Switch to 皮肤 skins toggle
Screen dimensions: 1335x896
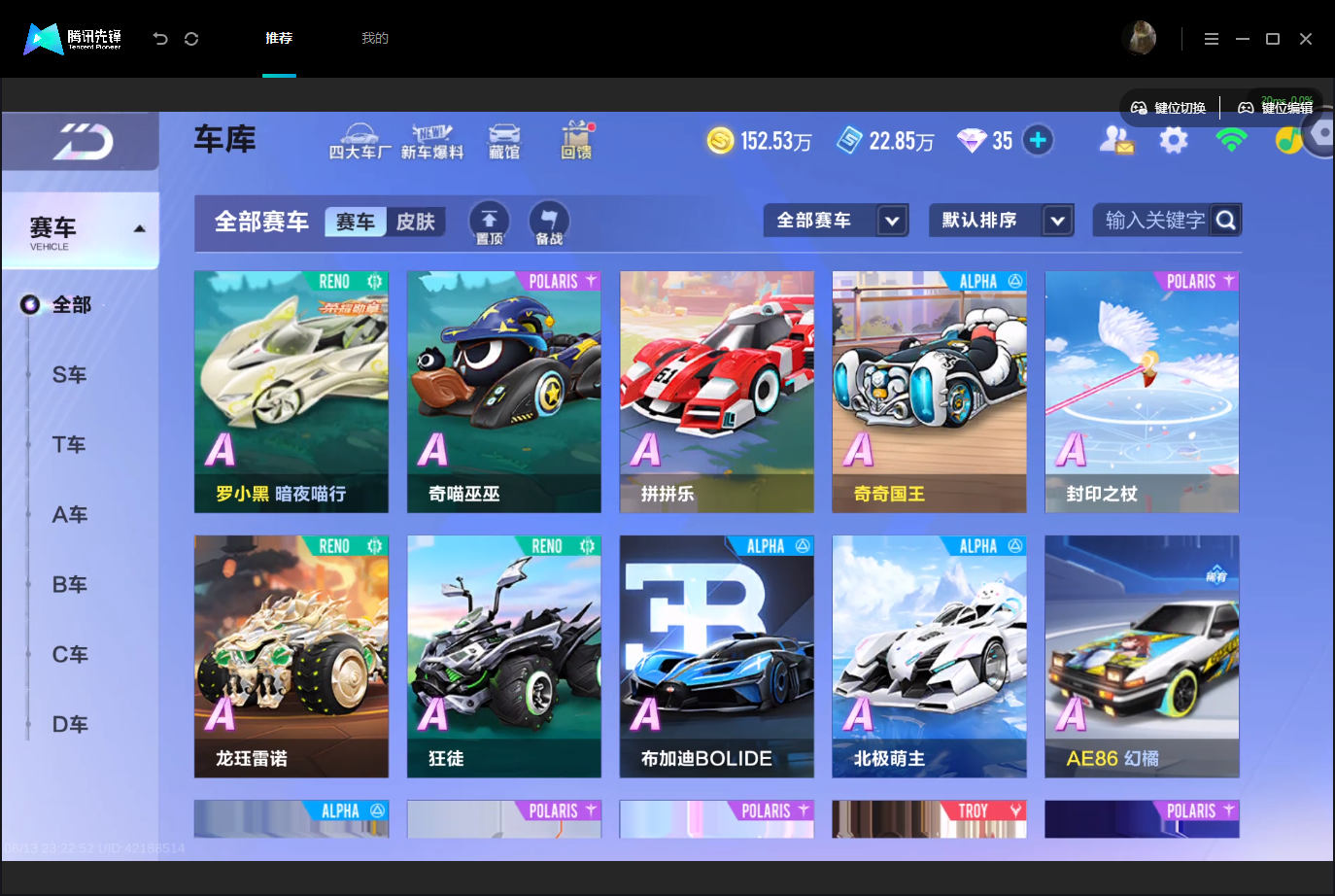(416, 222)
